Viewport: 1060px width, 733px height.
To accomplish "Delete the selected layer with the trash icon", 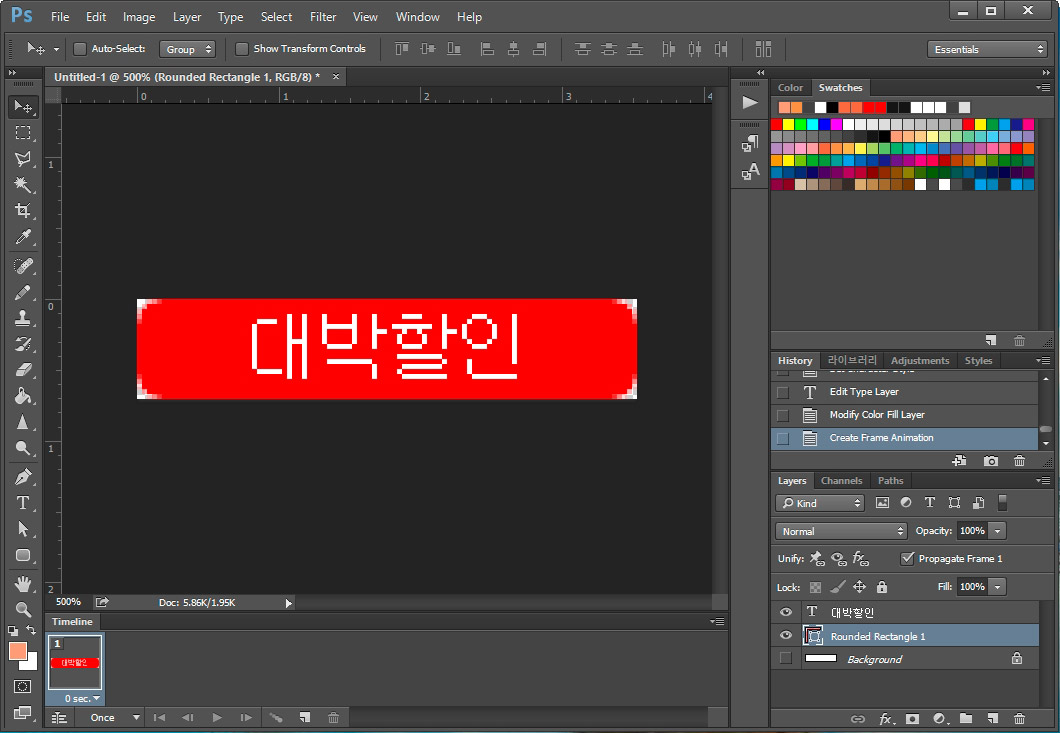I will [x=1018, y=719].
